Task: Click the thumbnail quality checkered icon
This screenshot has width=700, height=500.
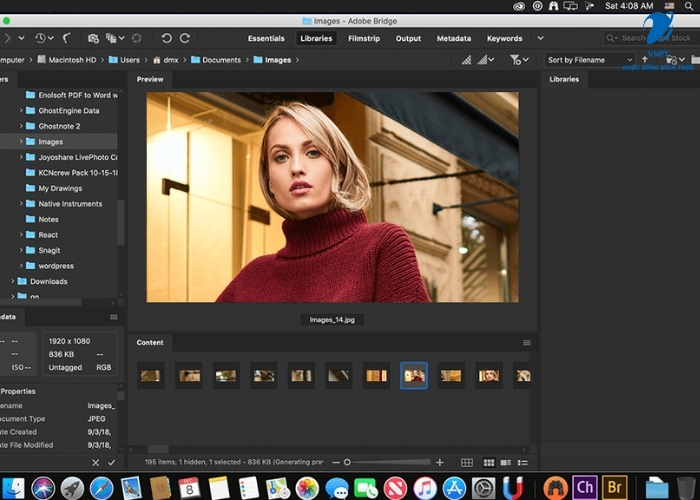Action: (x=467, y=60)
